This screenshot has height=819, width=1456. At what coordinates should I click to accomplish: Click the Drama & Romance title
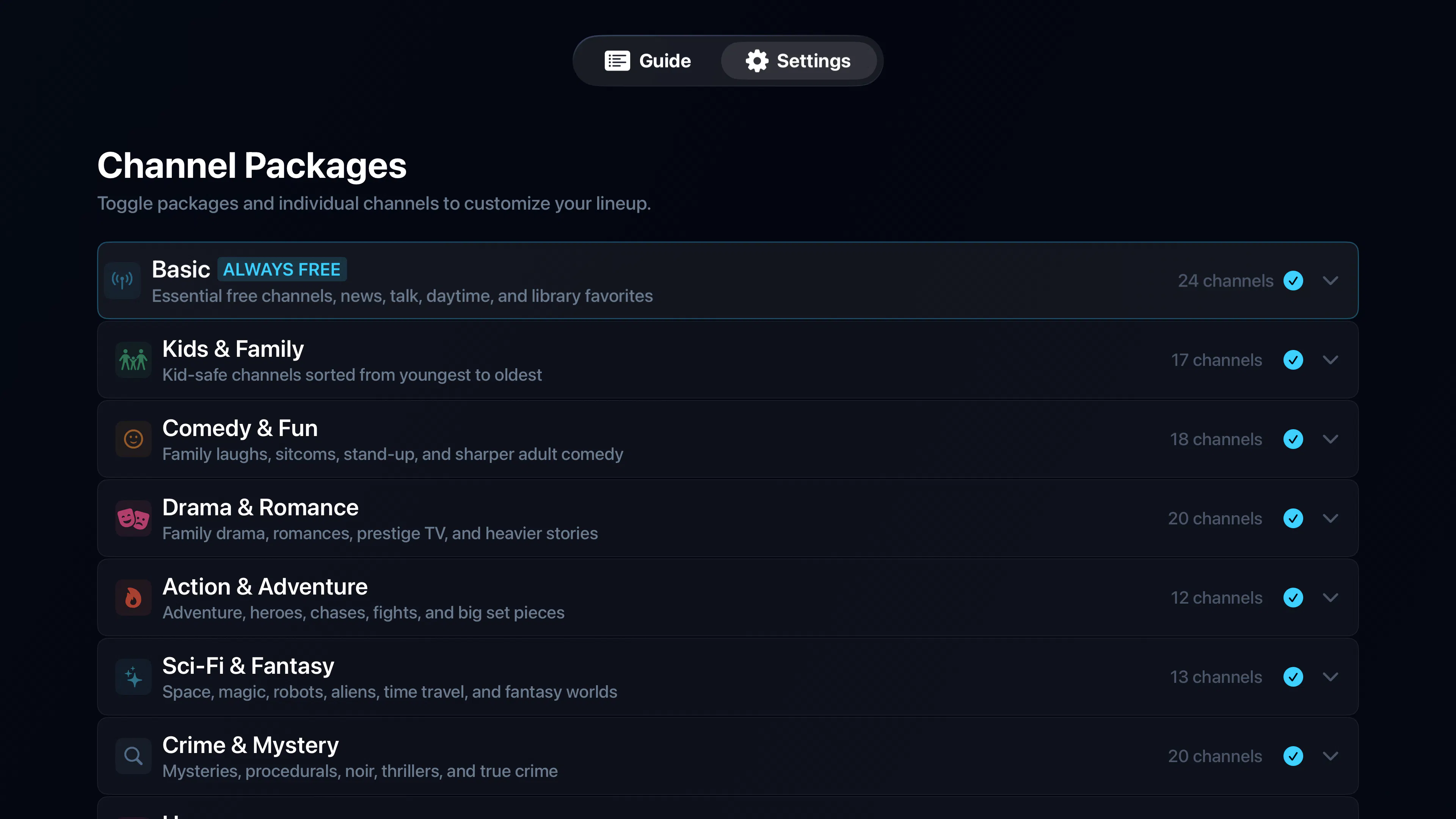tap(260, 507)
